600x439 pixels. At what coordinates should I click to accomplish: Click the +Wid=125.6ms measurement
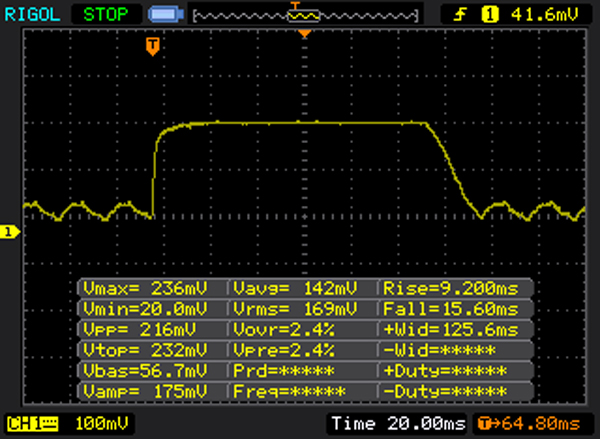point(451,330)
